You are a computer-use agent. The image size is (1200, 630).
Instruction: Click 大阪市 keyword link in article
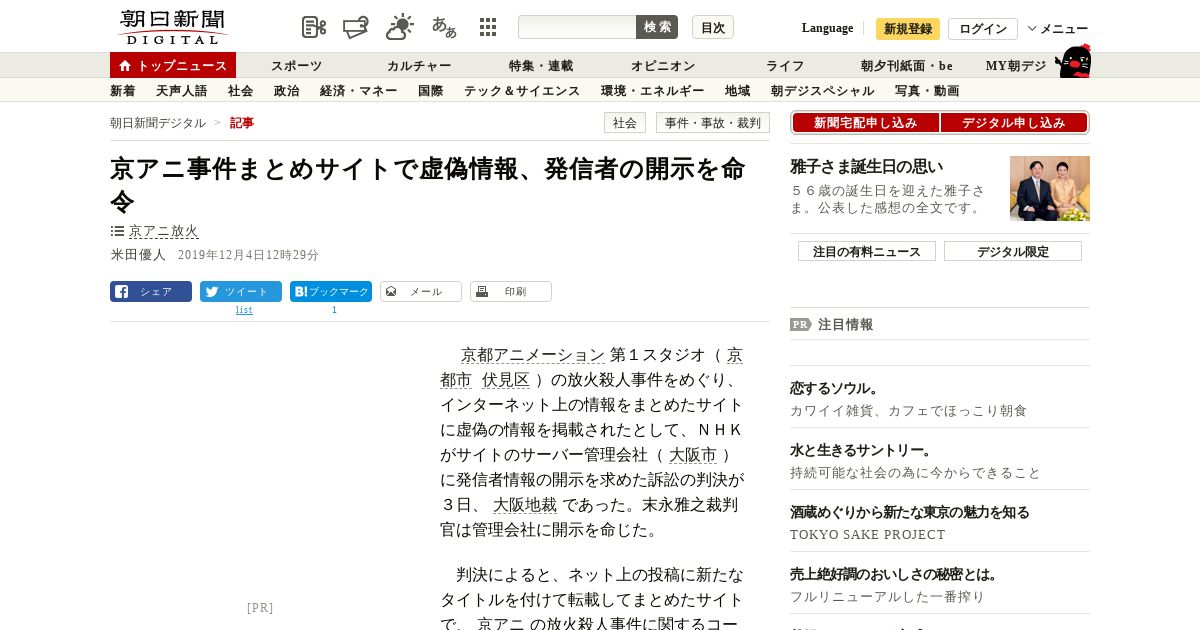693,455
